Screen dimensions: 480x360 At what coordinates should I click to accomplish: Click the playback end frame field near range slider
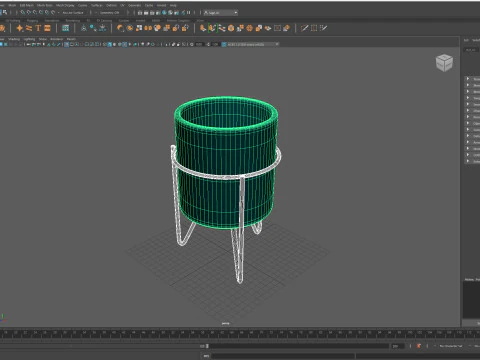click(x=397, y=346)
